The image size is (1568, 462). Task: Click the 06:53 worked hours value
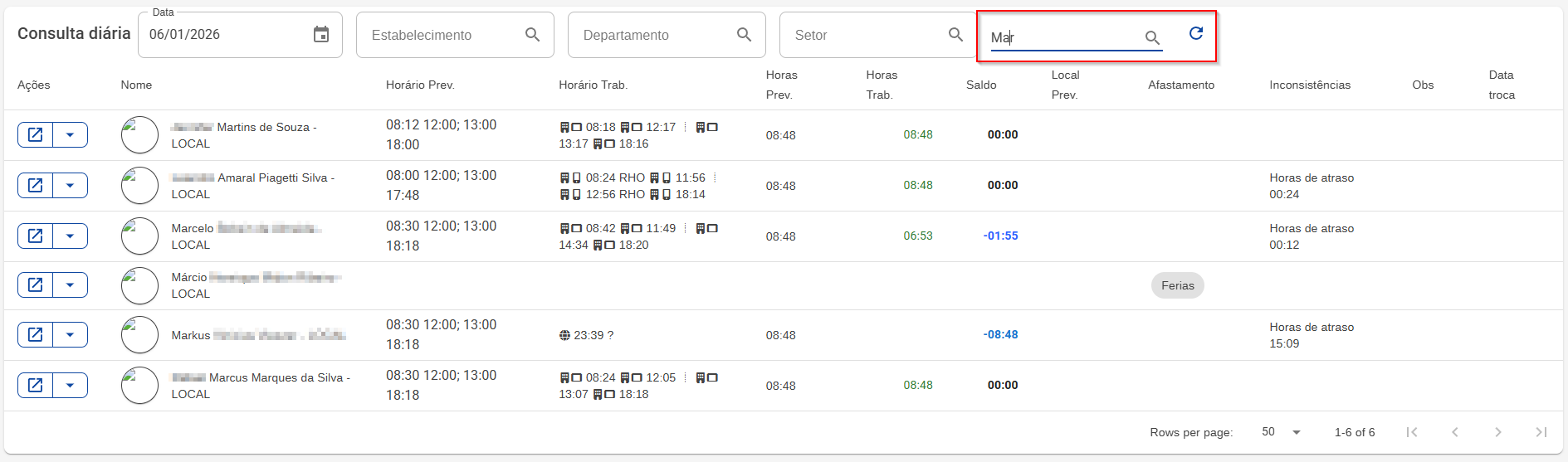click(918, 236)
